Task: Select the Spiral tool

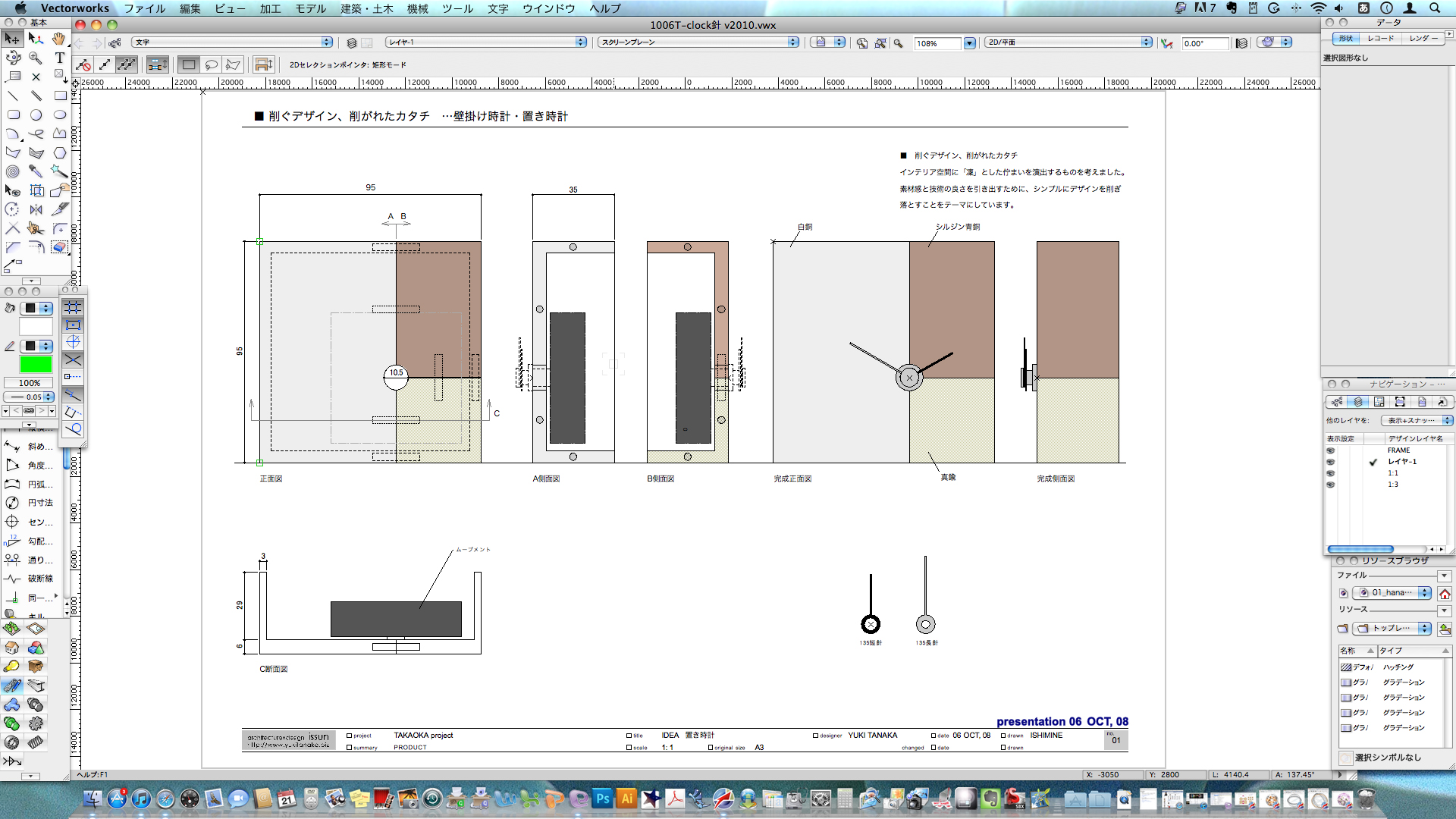Action: (13, 171)
